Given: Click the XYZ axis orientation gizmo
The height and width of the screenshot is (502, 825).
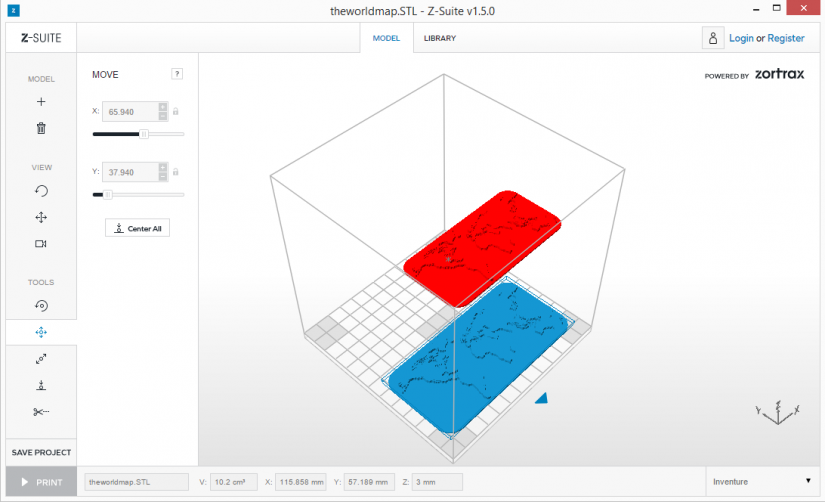Looking at the screenshot, I should [778, 413].
